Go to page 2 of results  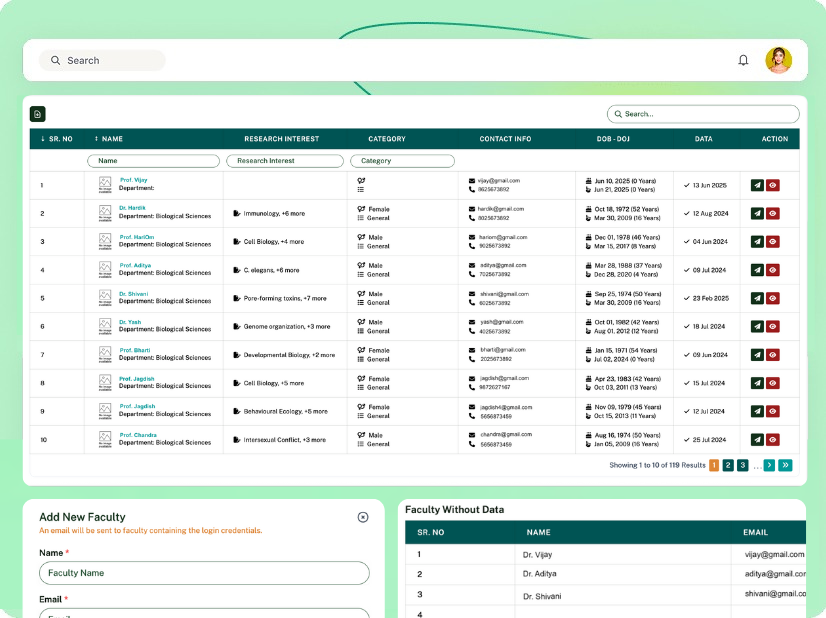click(x=728, y=465)
